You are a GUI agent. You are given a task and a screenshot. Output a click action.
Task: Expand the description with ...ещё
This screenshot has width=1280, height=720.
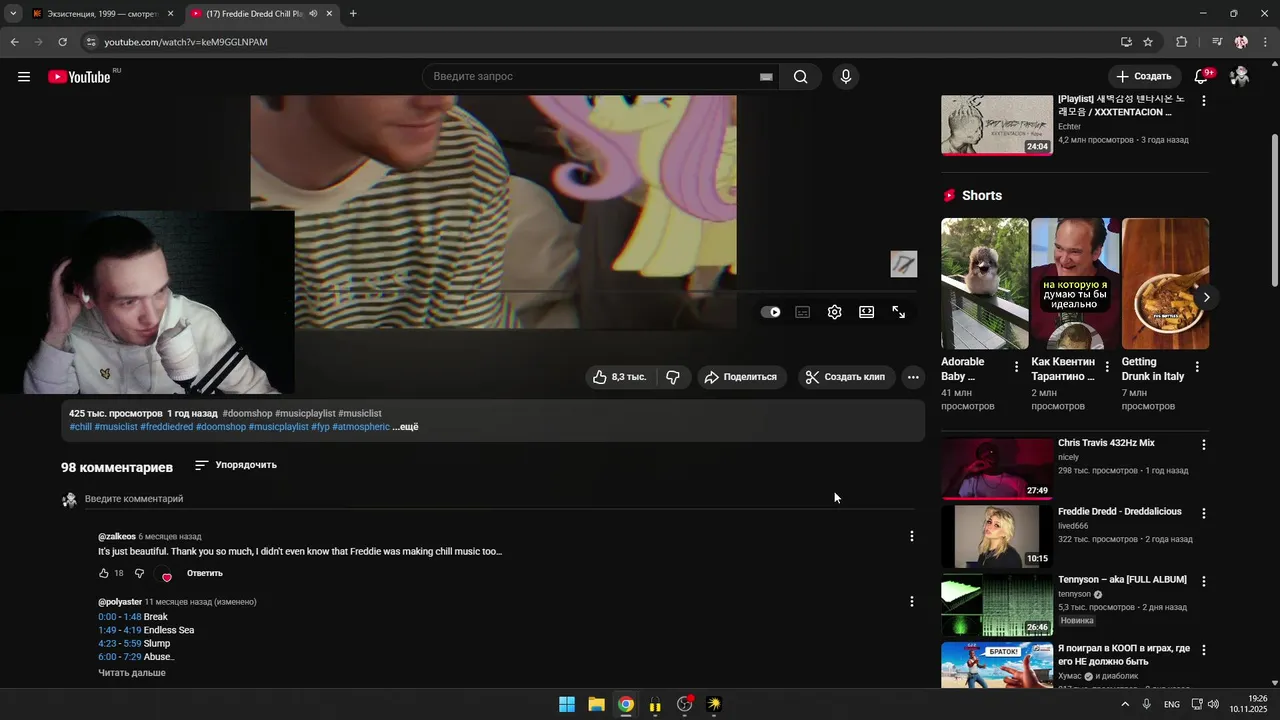(x=405, y=427)
